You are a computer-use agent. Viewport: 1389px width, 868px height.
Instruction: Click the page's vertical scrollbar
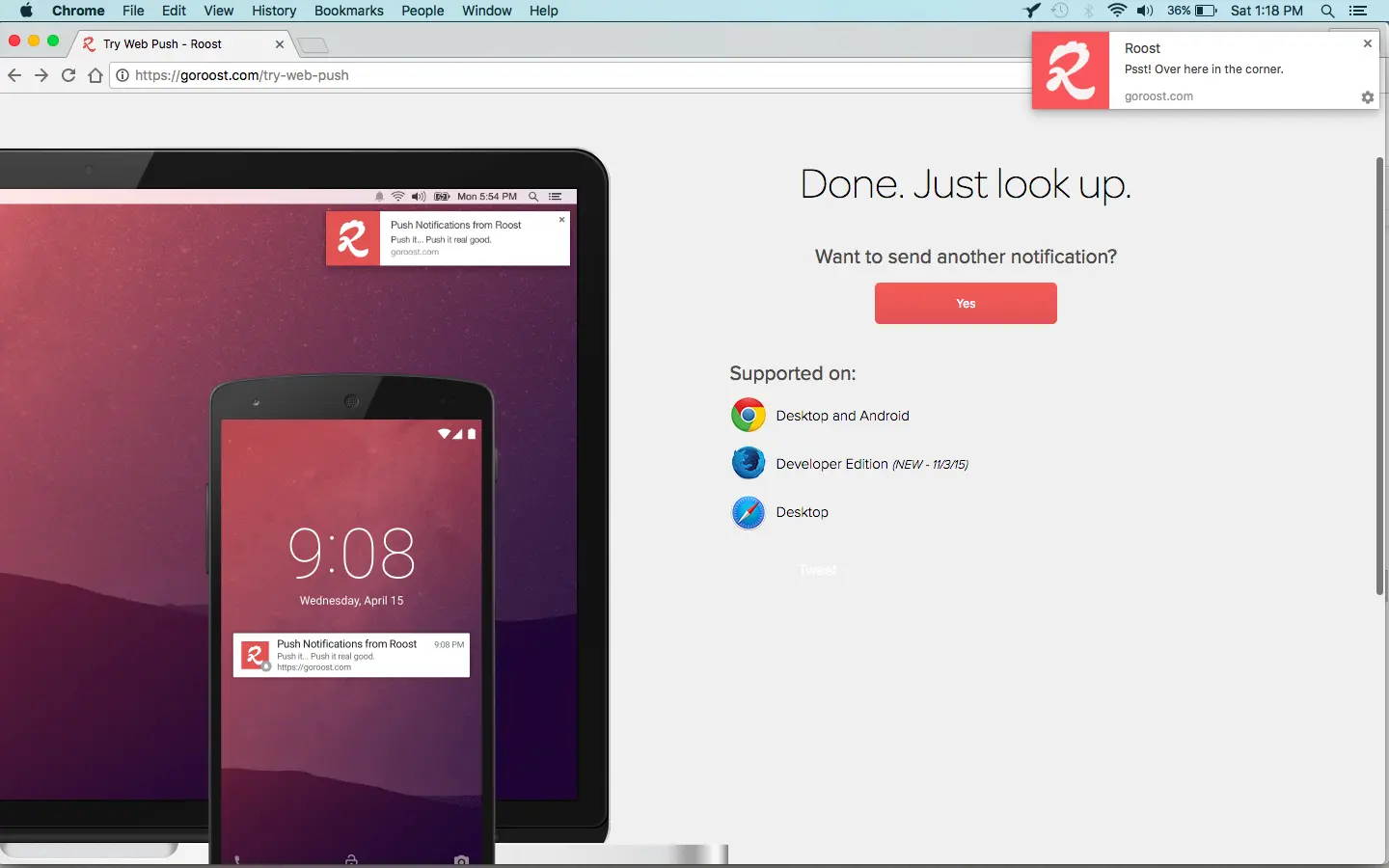pos(1380,376)
